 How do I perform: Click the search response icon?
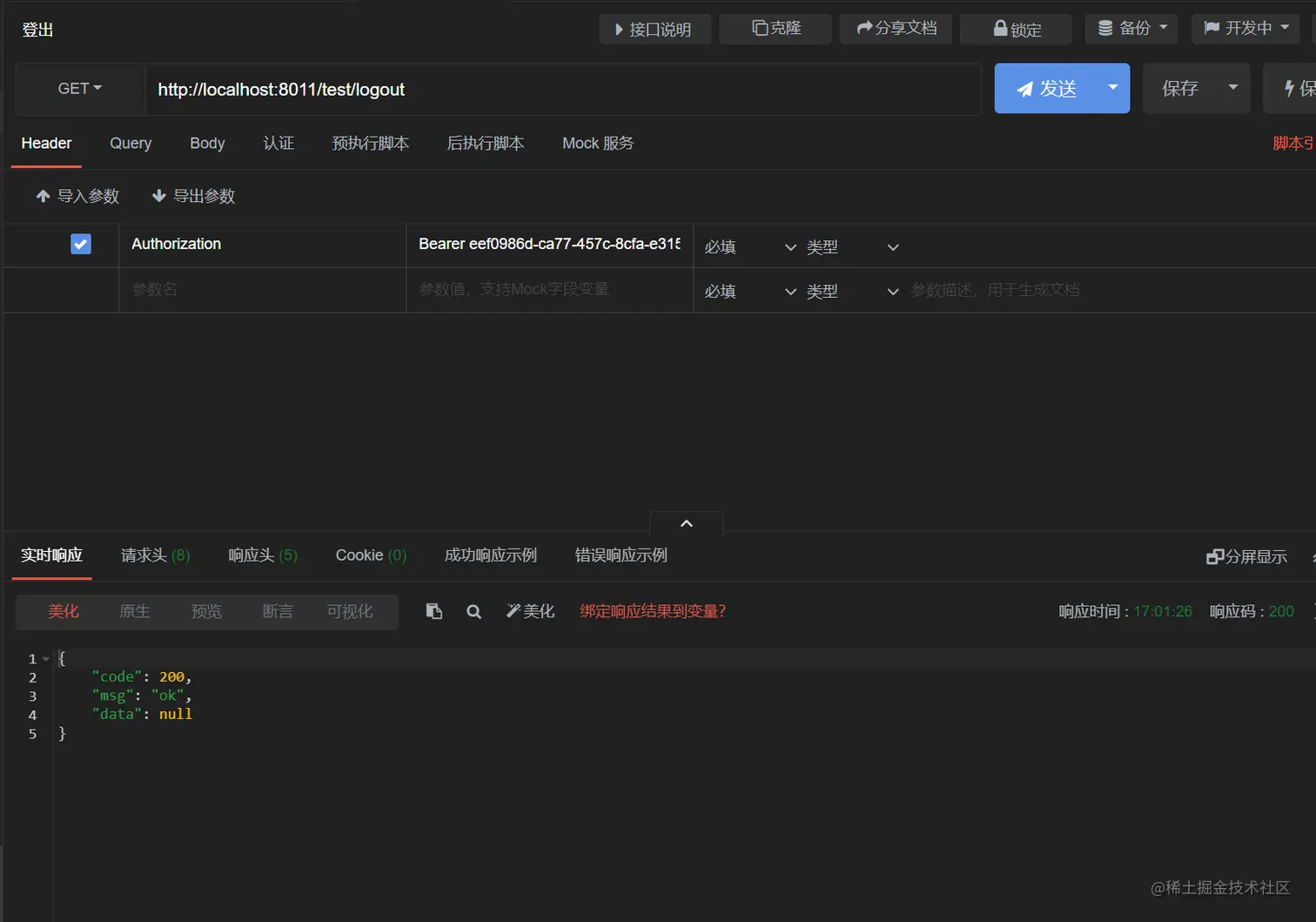(x=473, y=612)
